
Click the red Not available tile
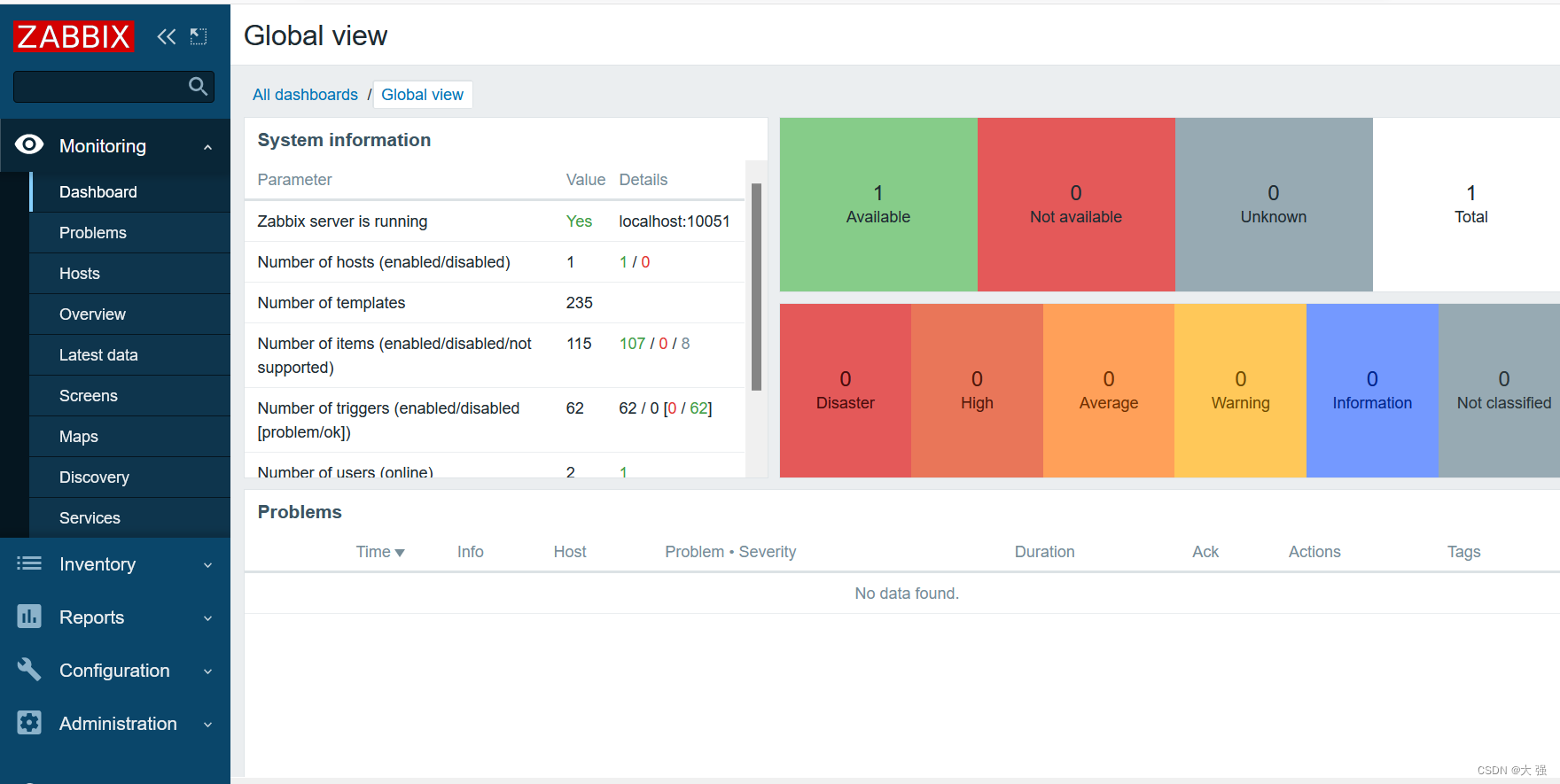1076,205
